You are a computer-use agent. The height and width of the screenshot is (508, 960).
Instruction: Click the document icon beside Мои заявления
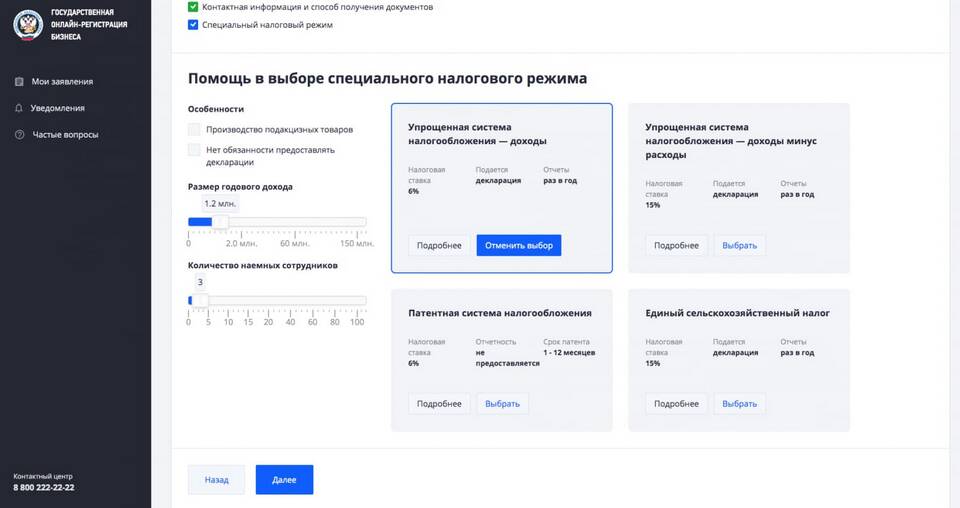coord(19,82)
